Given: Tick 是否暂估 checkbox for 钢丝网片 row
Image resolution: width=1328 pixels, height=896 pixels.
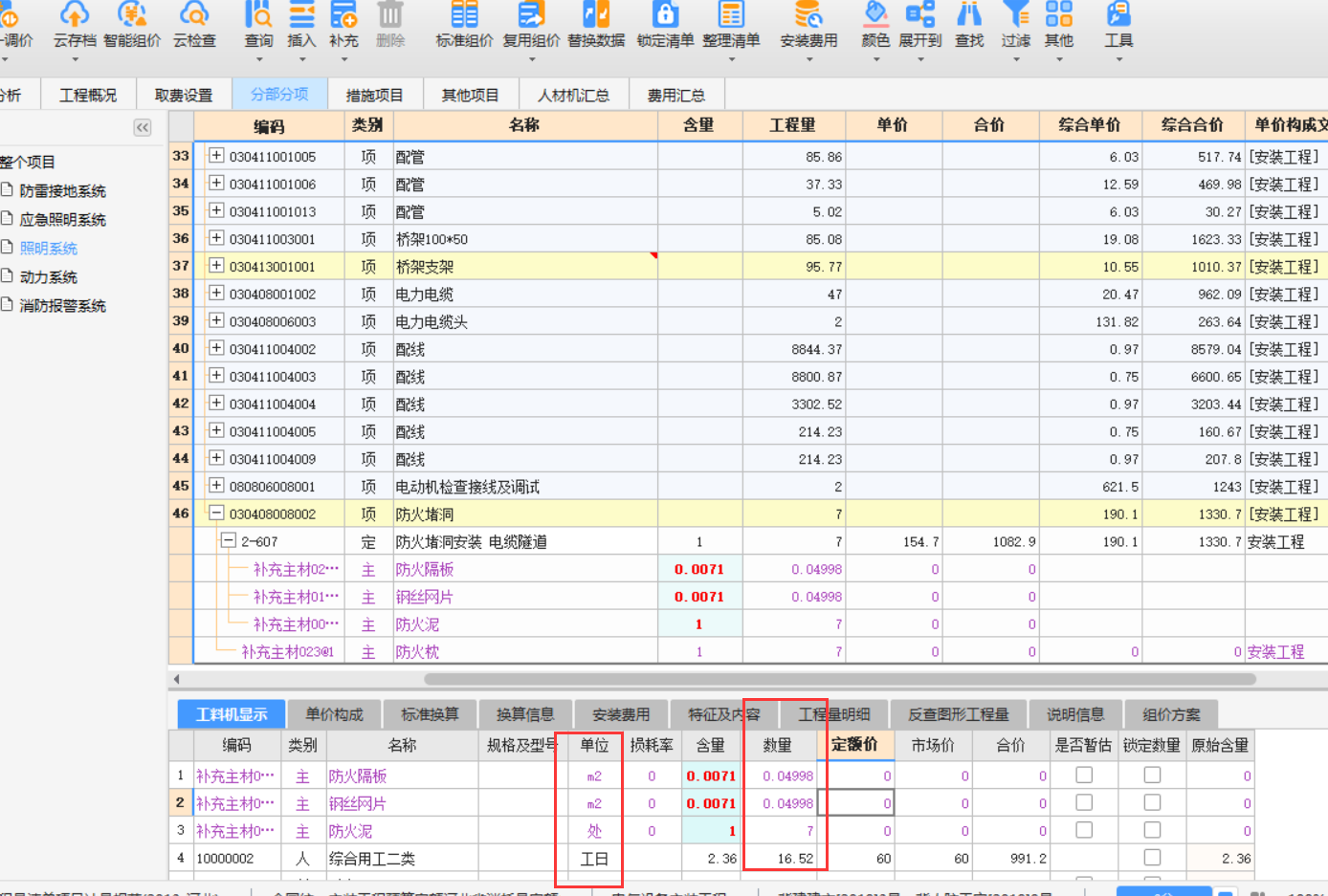Looking at the screenshot, I should (x=1084, y=802).
